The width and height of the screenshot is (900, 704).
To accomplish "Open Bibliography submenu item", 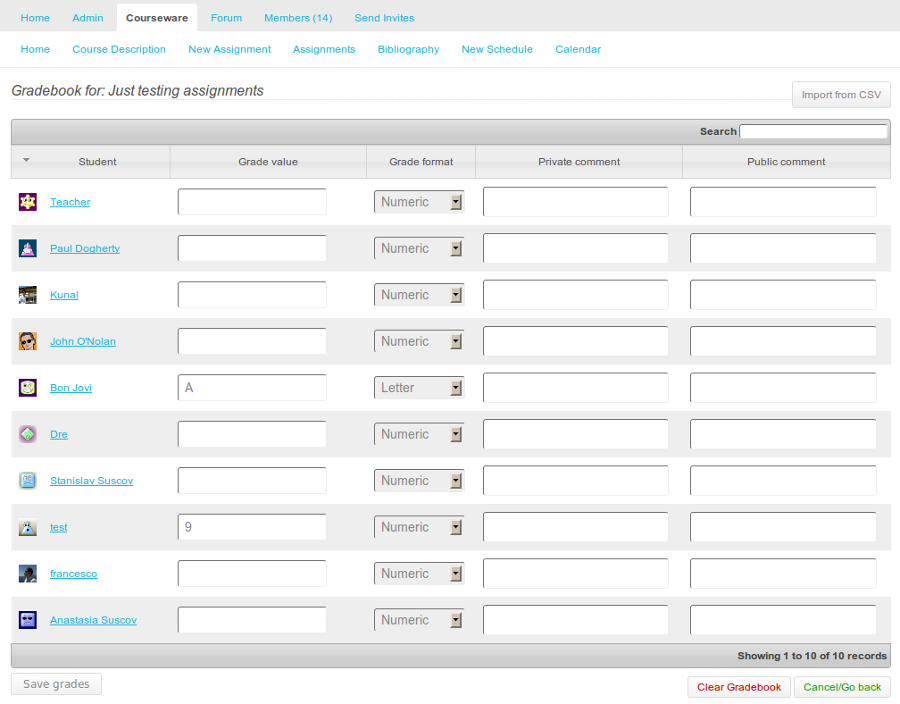I will pyautogui.click(x=408, y=49).
